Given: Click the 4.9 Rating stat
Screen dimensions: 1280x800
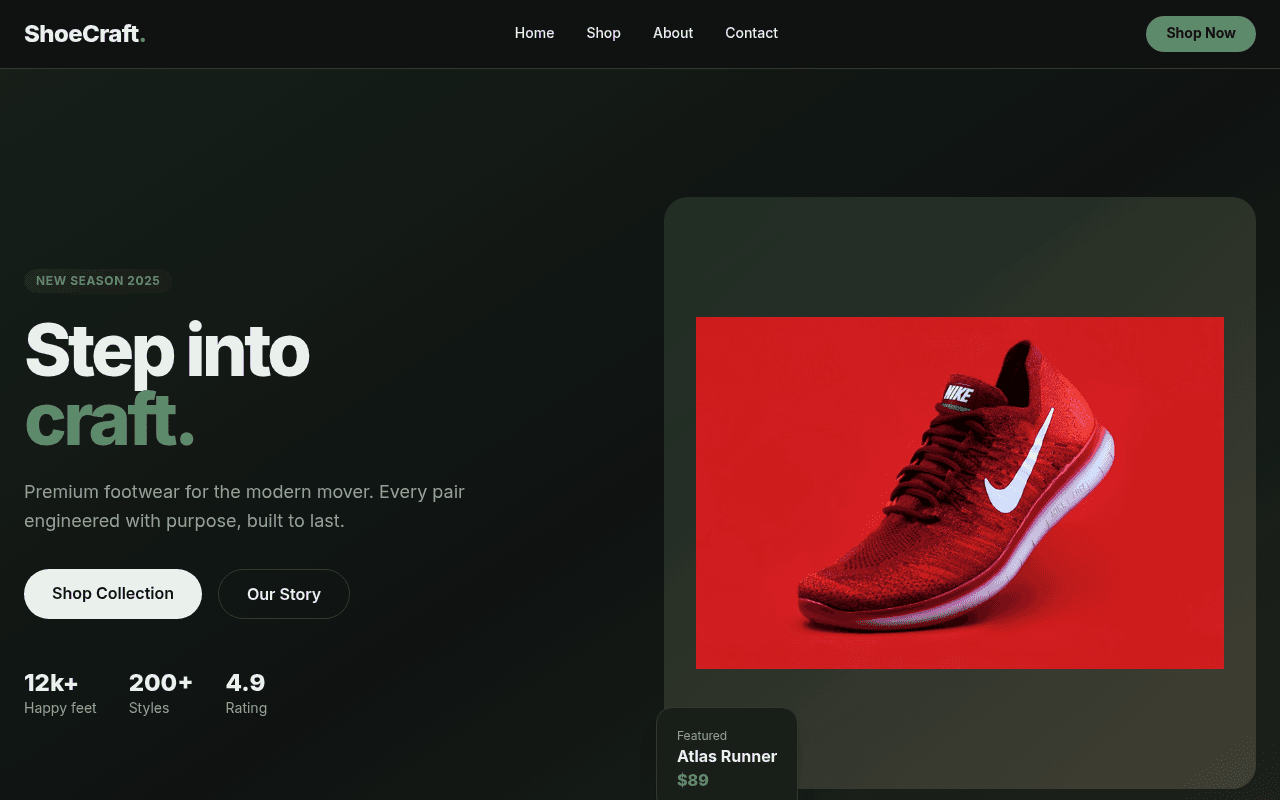Looking at the screenshot, I should [246, 694].
